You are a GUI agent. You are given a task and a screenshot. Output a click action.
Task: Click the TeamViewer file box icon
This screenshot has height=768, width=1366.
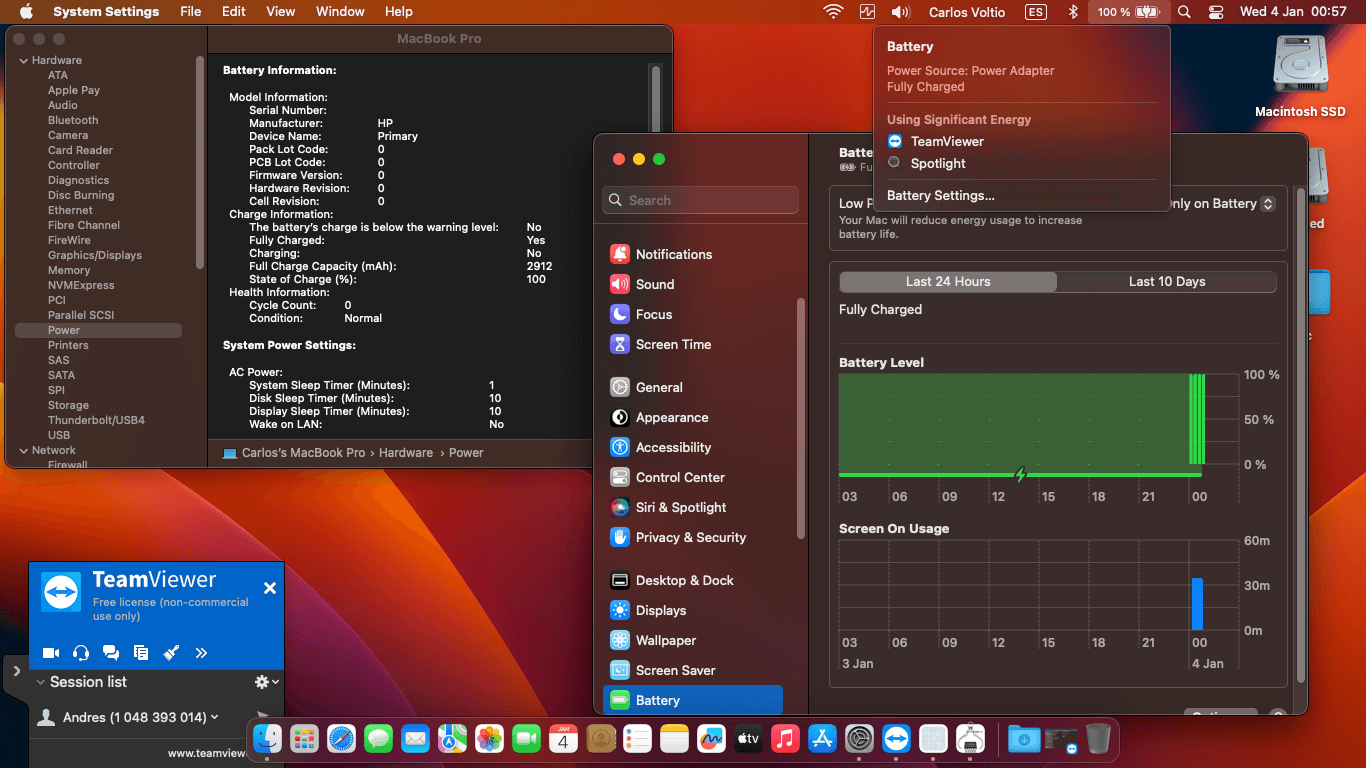pos(141,653)
